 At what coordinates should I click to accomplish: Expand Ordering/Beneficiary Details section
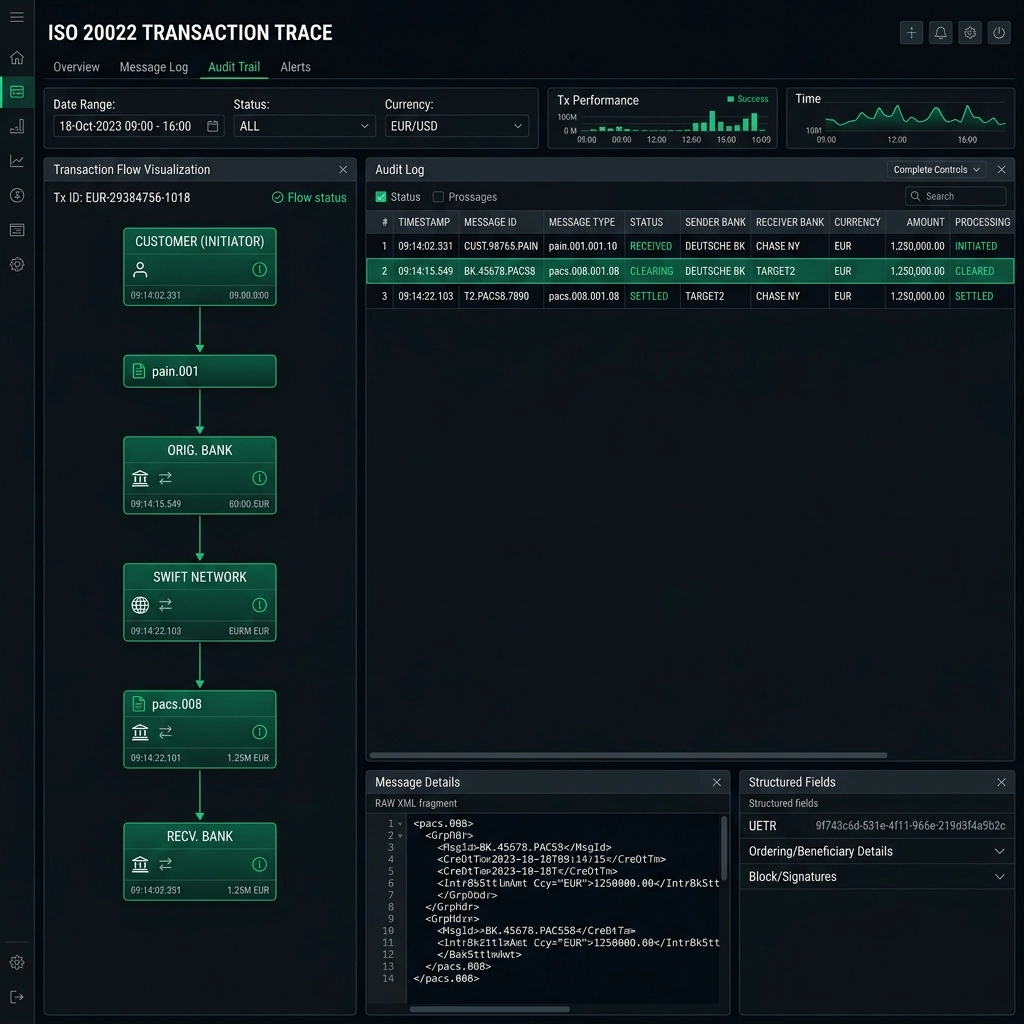[876, 851]
